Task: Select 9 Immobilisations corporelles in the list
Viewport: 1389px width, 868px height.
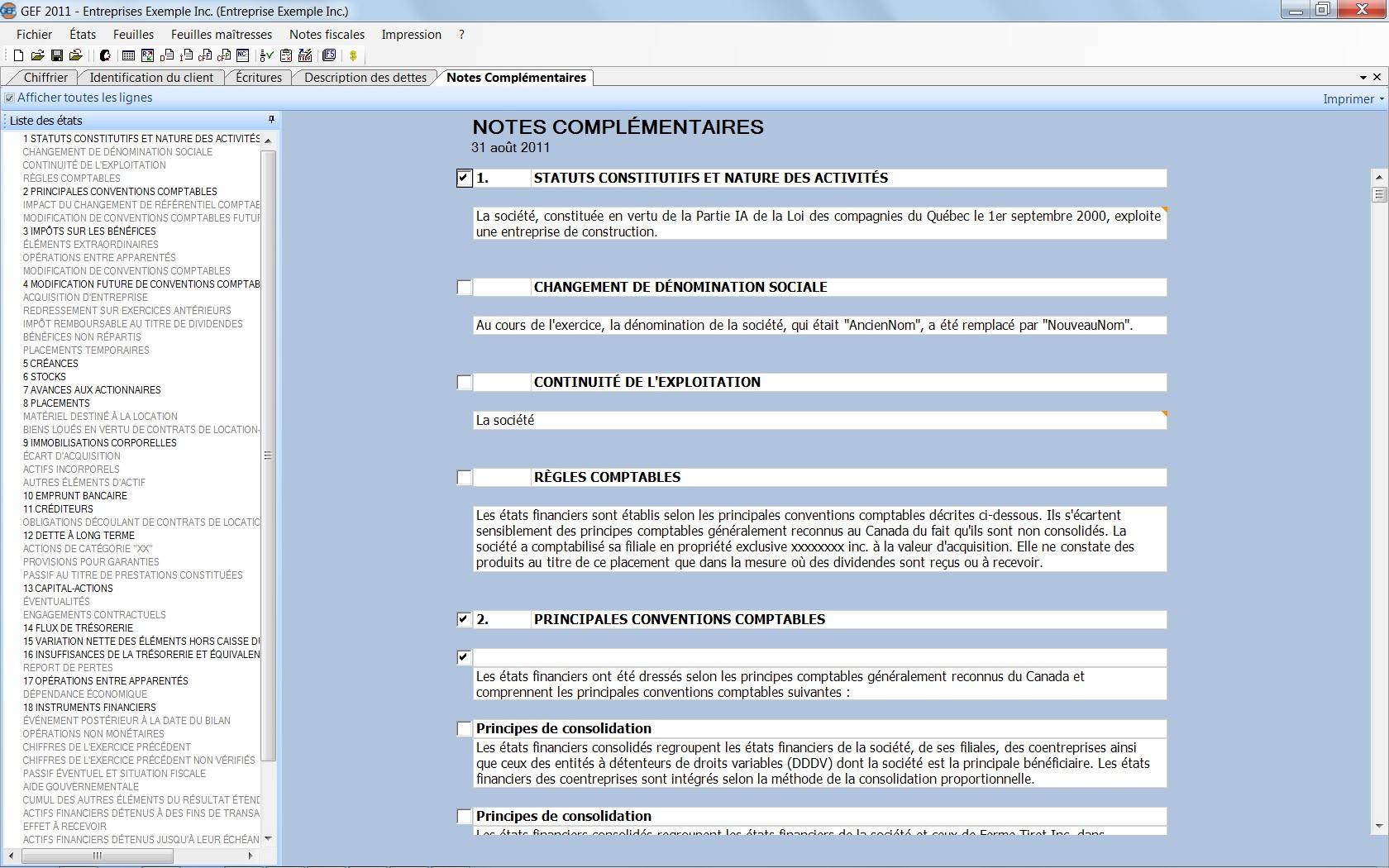Action: [100, 443]
